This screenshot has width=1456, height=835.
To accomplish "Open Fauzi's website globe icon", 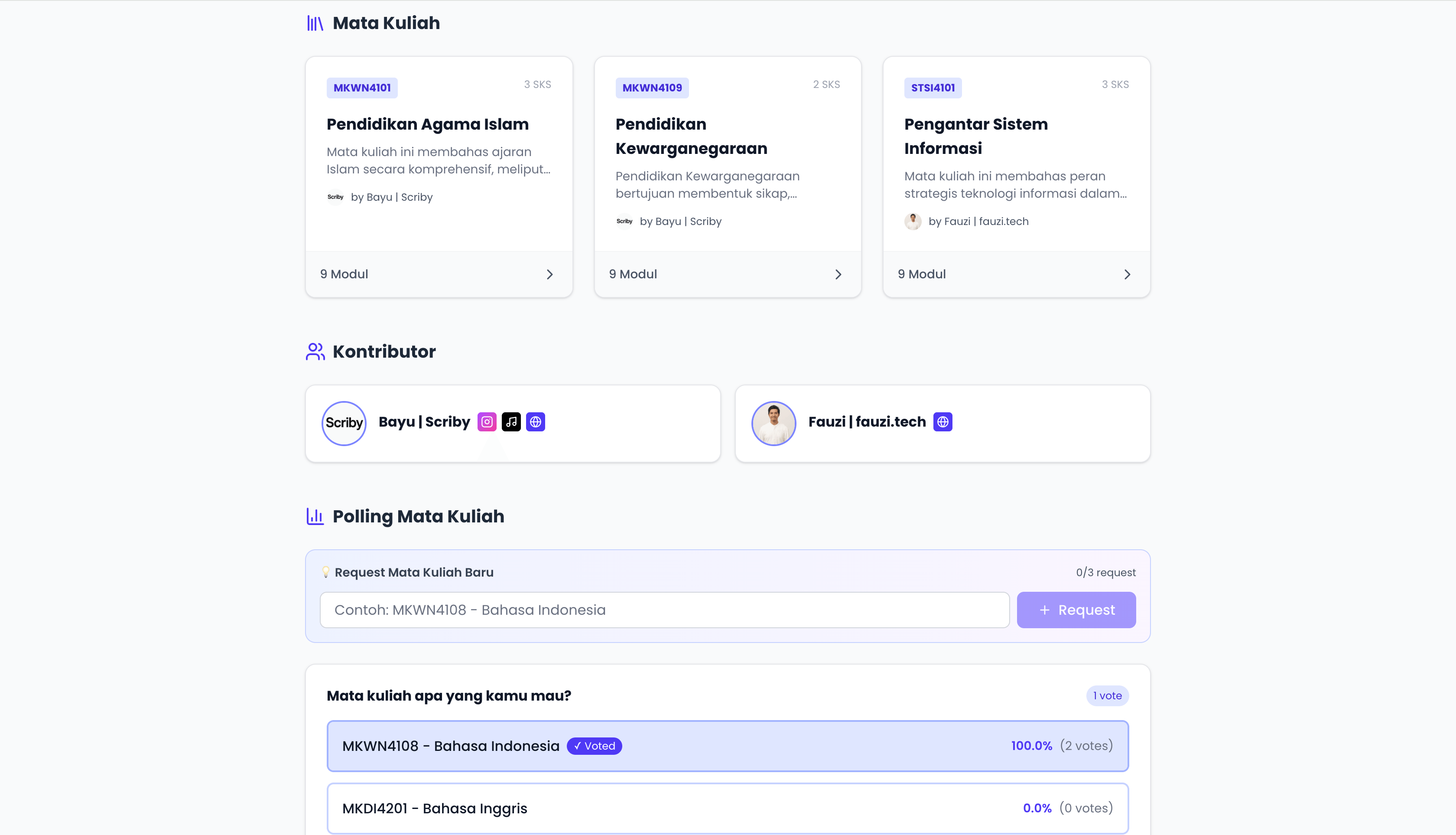I will click(942, 422).
